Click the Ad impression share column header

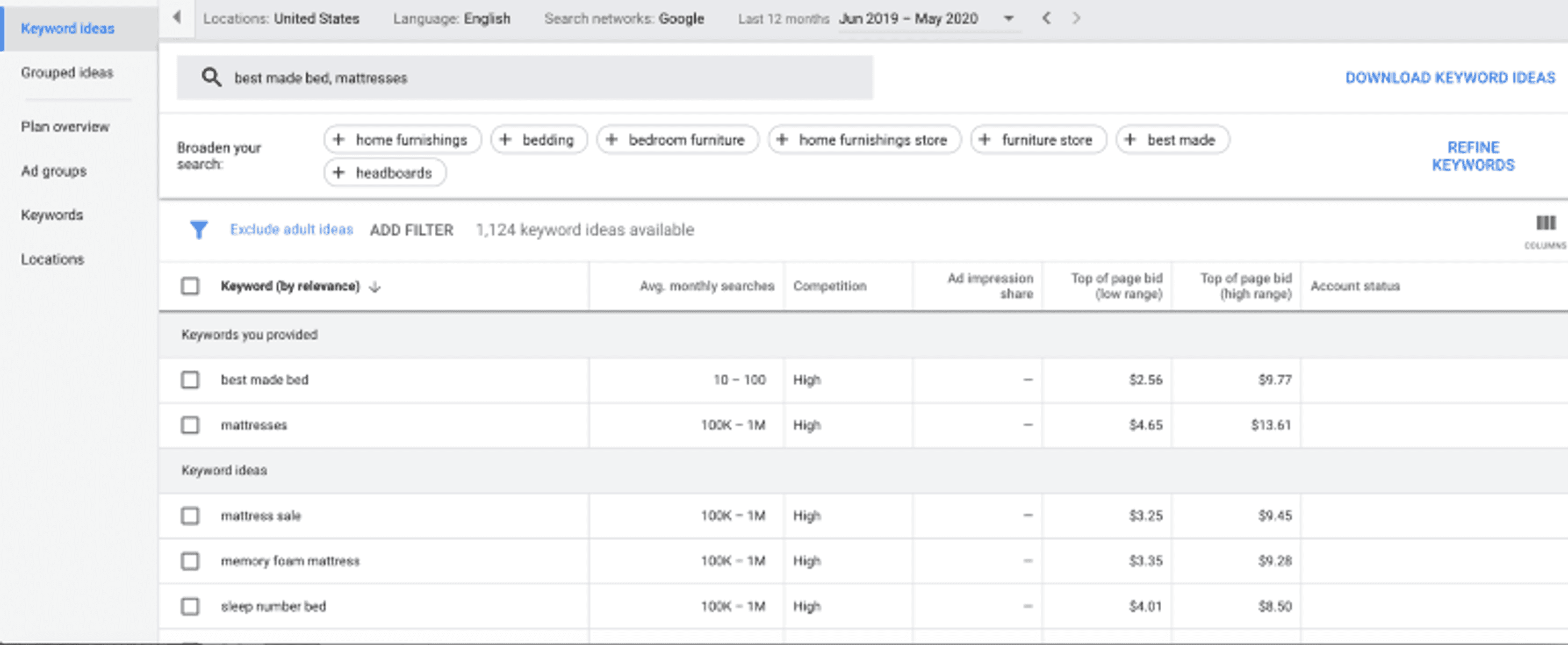[x=990, y=285]
